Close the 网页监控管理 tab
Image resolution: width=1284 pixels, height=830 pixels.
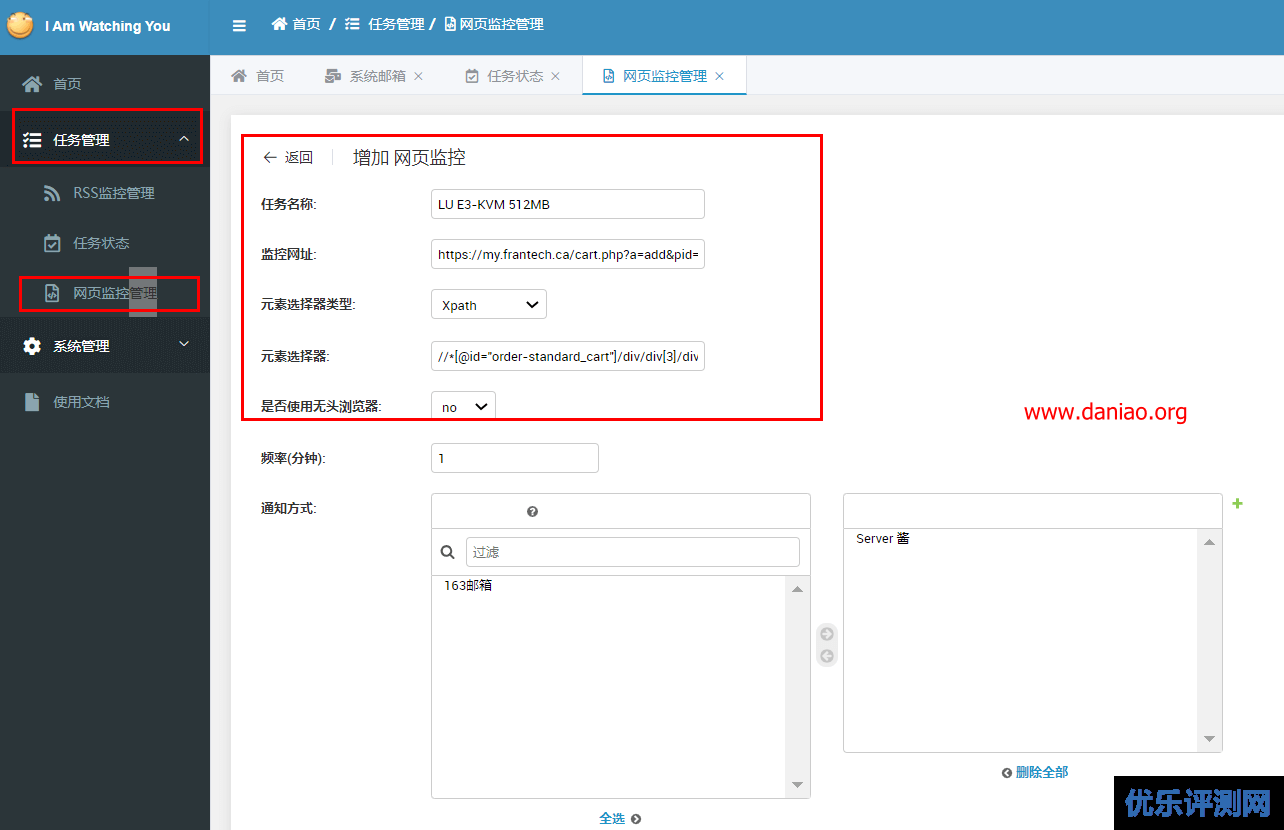(719, 76)
